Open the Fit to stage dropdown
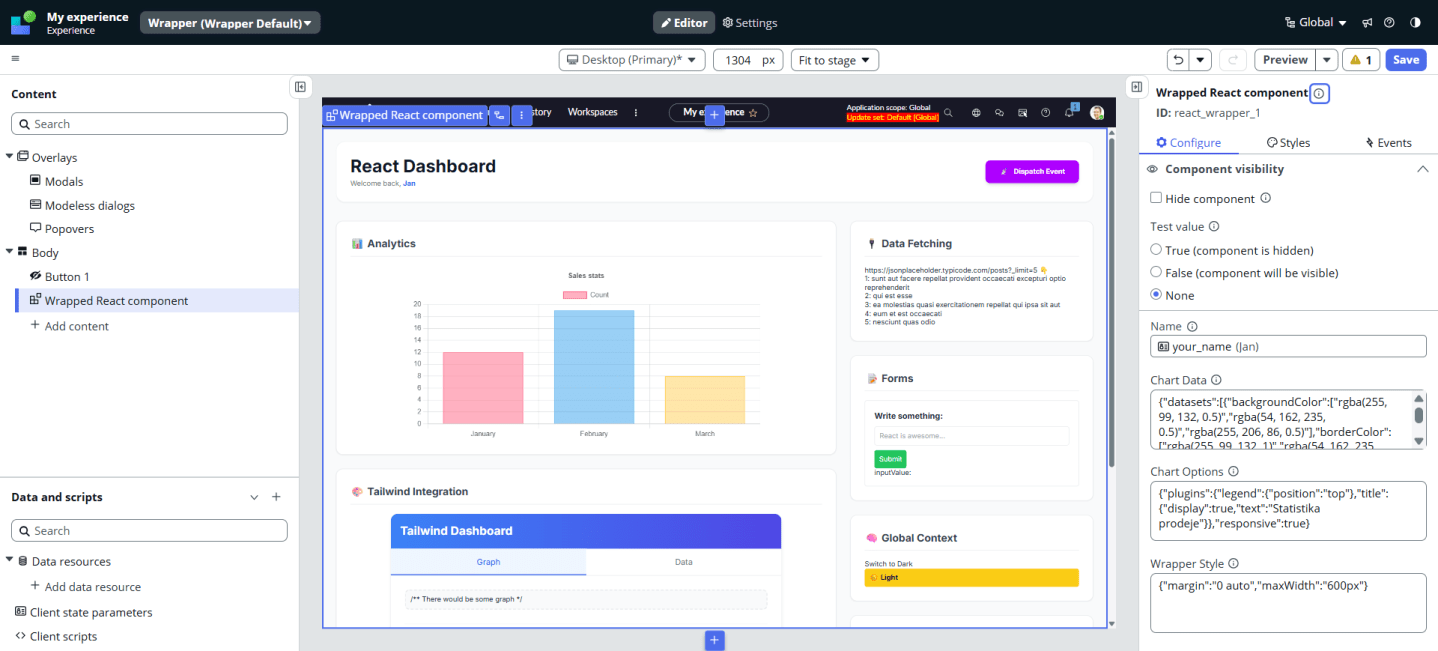1438x651 pixels. pyautogui.click(x=834, y=60)
